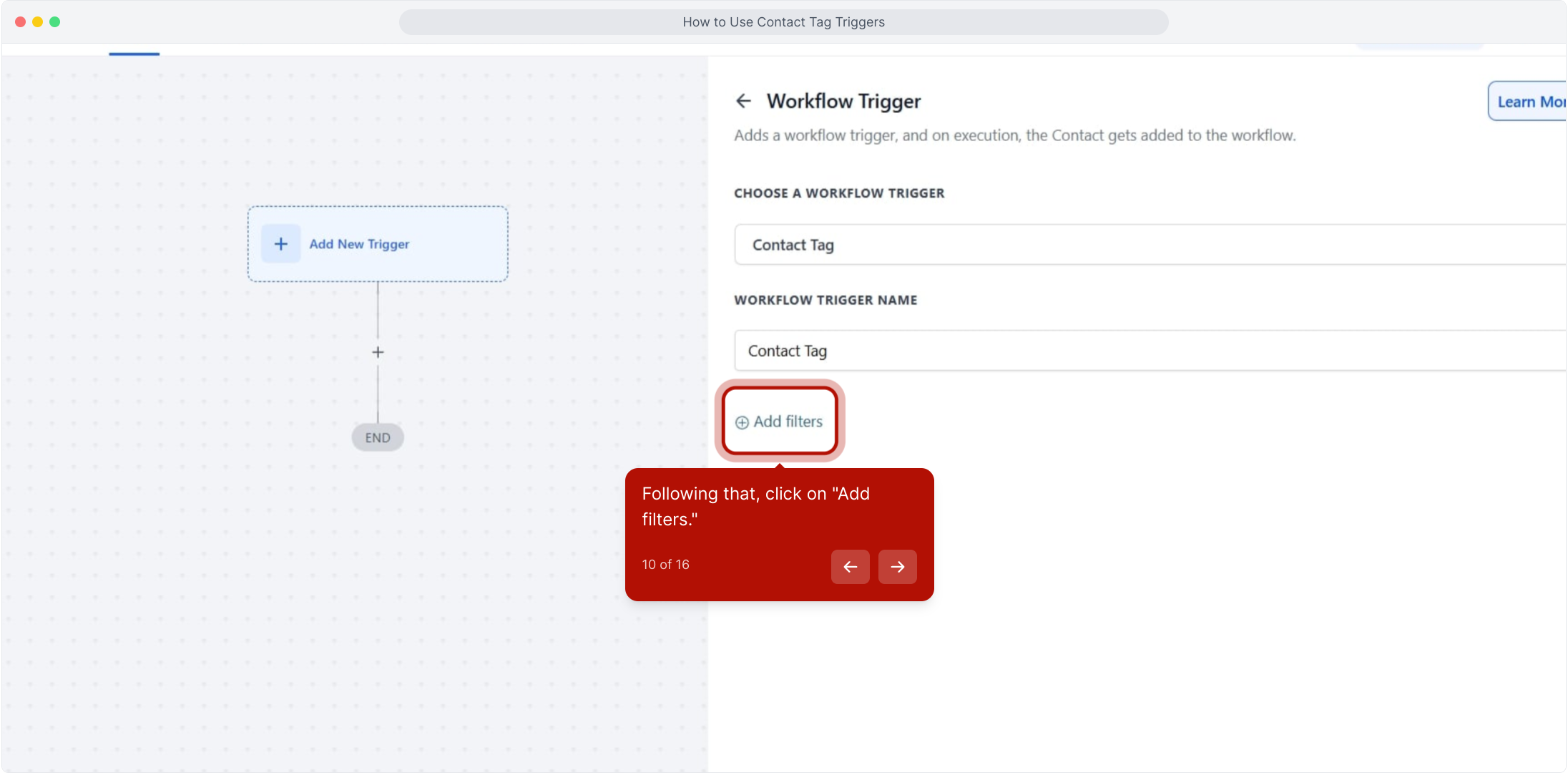Screen dimensions: 1568x773
Task: Click the active blue-underlined tab at top
Action: [x=134, y=50]
